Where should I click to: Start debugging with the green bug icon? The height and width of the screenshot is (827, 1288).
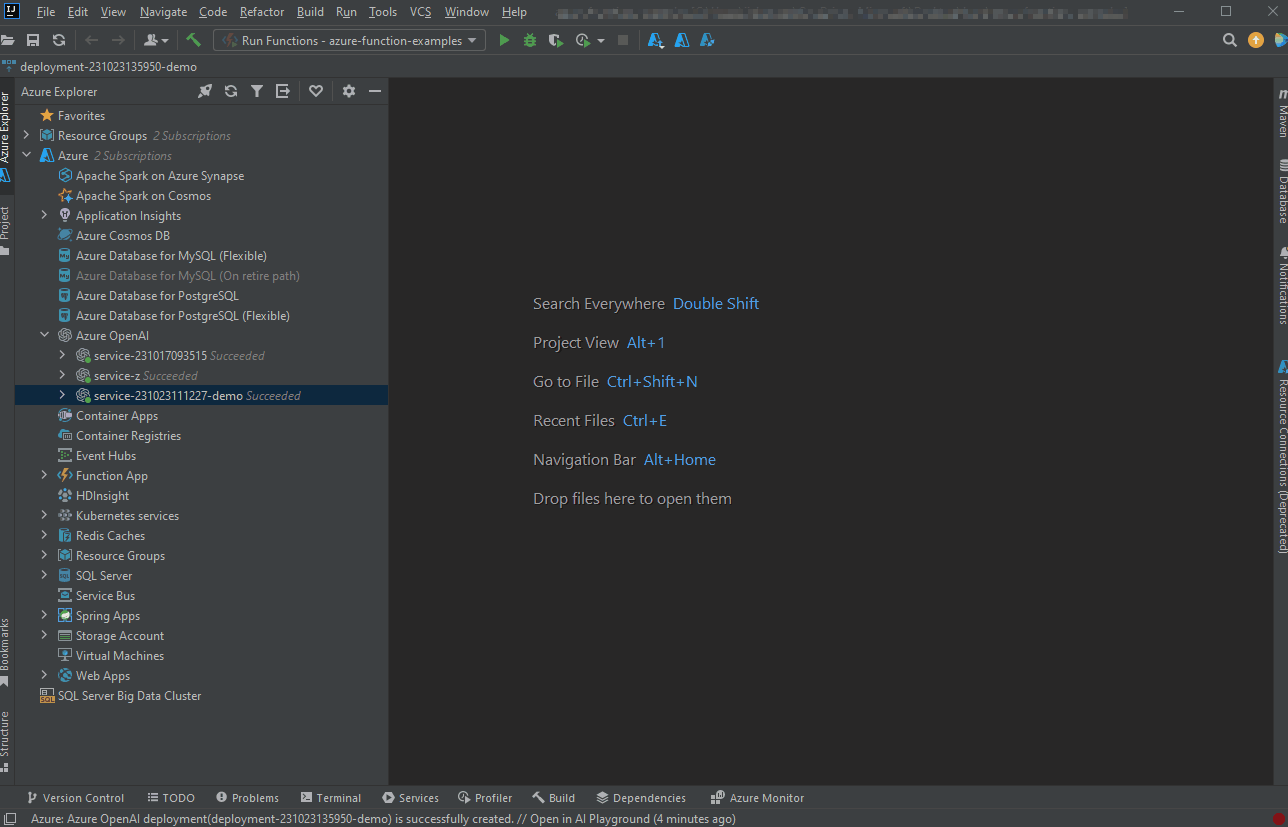530,40
